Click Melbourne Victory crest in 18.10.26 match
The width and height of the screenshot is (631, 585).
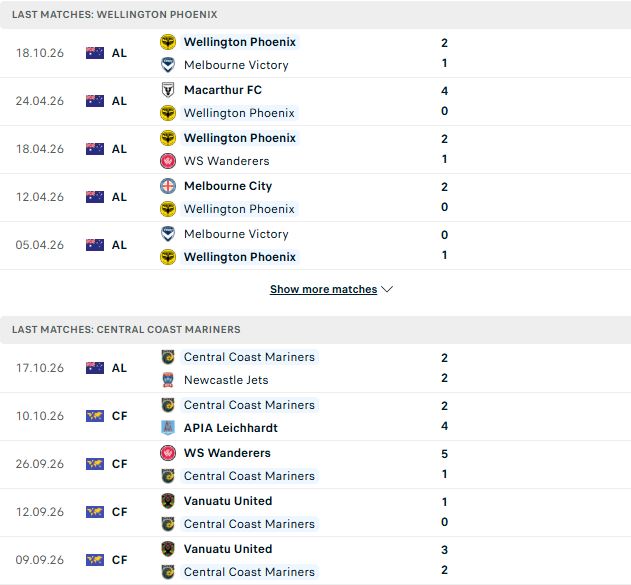coord(168,65)
